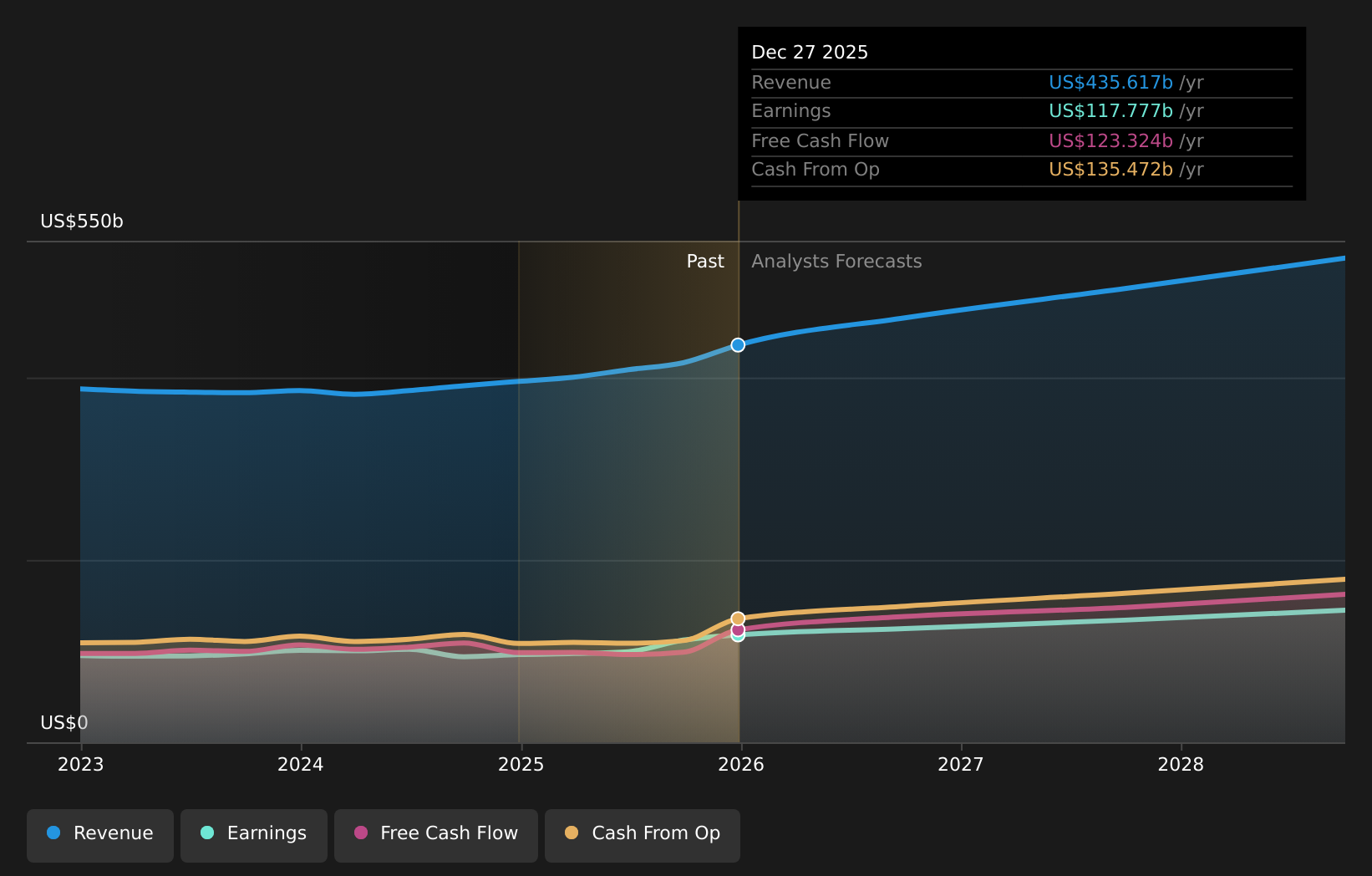Toggle the Cash From Op series visibility
The height and width of the screenshot is (876, 1372).
point(642,833)
